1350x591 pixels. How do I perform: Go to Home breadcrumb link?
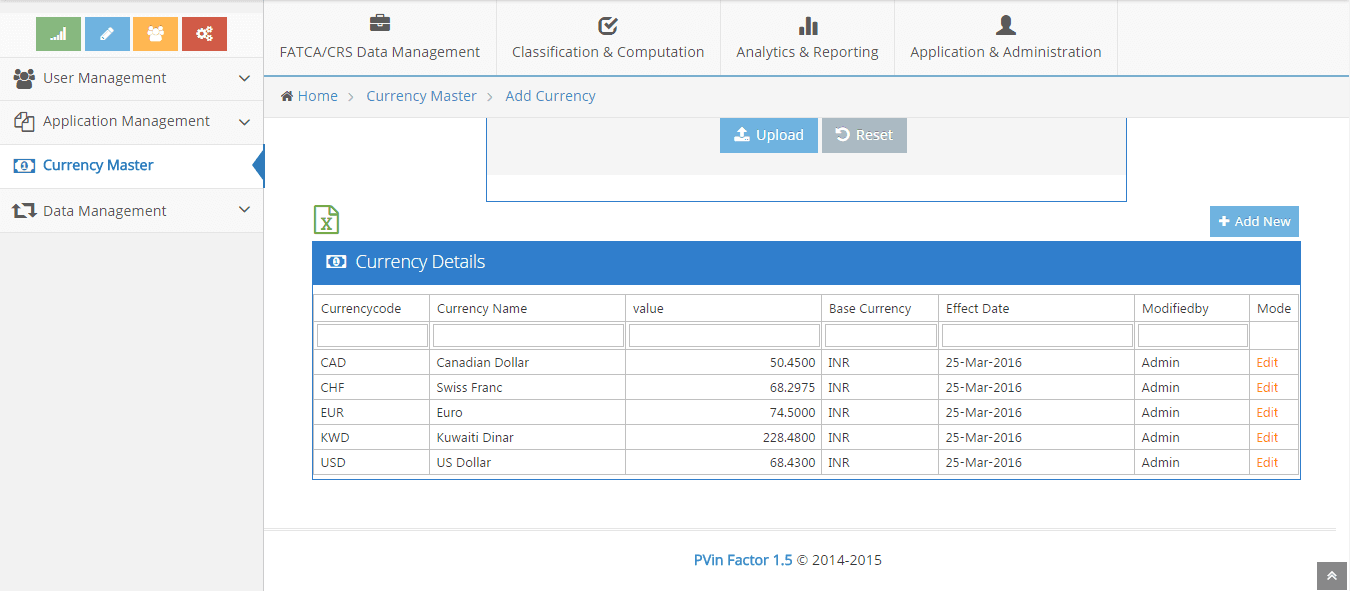click(x=317, y=96)
